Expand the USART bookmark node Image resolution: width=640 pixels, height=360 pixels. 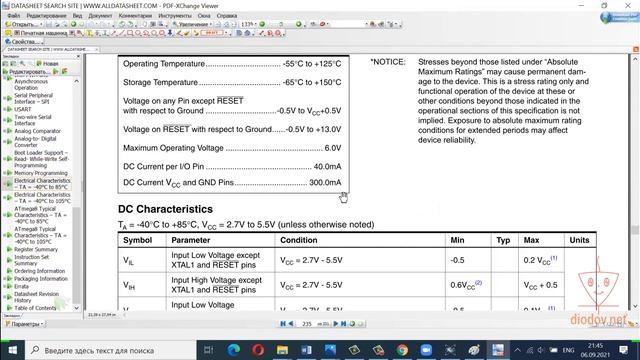point(4,109)
